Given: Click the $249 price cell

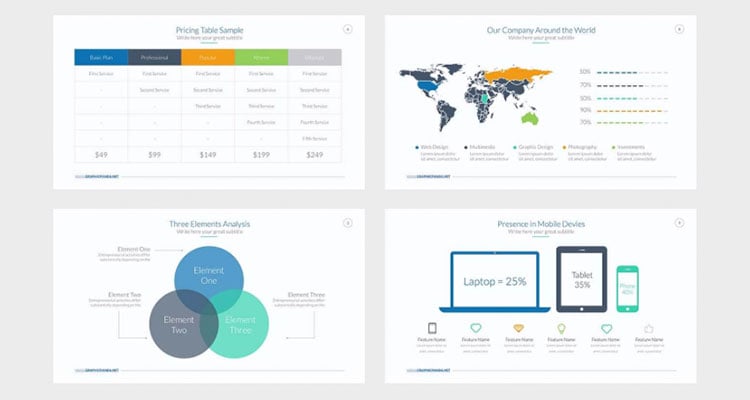Looking at the screenshot, I should coord(314,155).
